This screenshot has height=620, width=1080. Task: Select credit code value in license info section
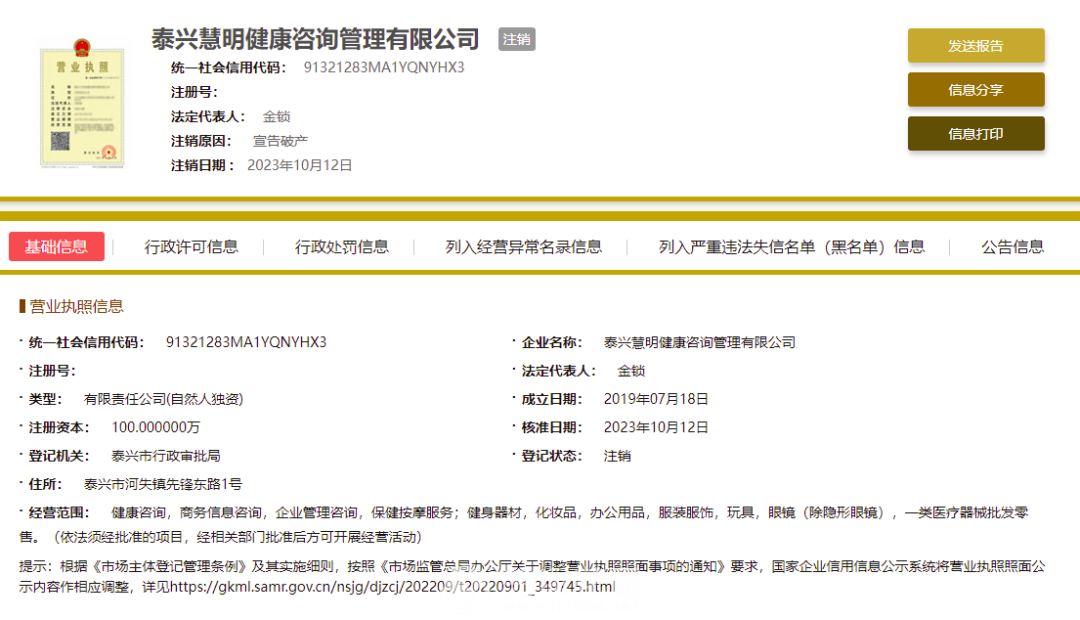coord(246,342)
